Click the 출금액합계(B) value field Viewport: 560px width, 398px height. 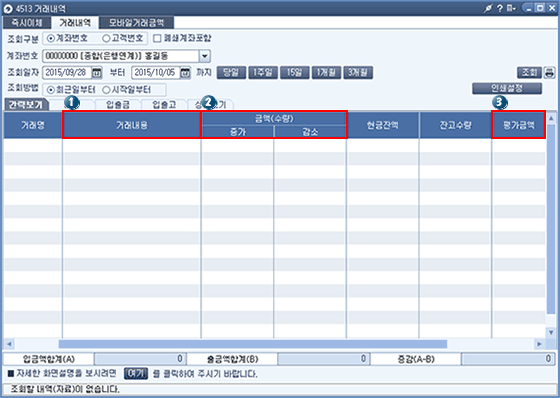point(323,359)
